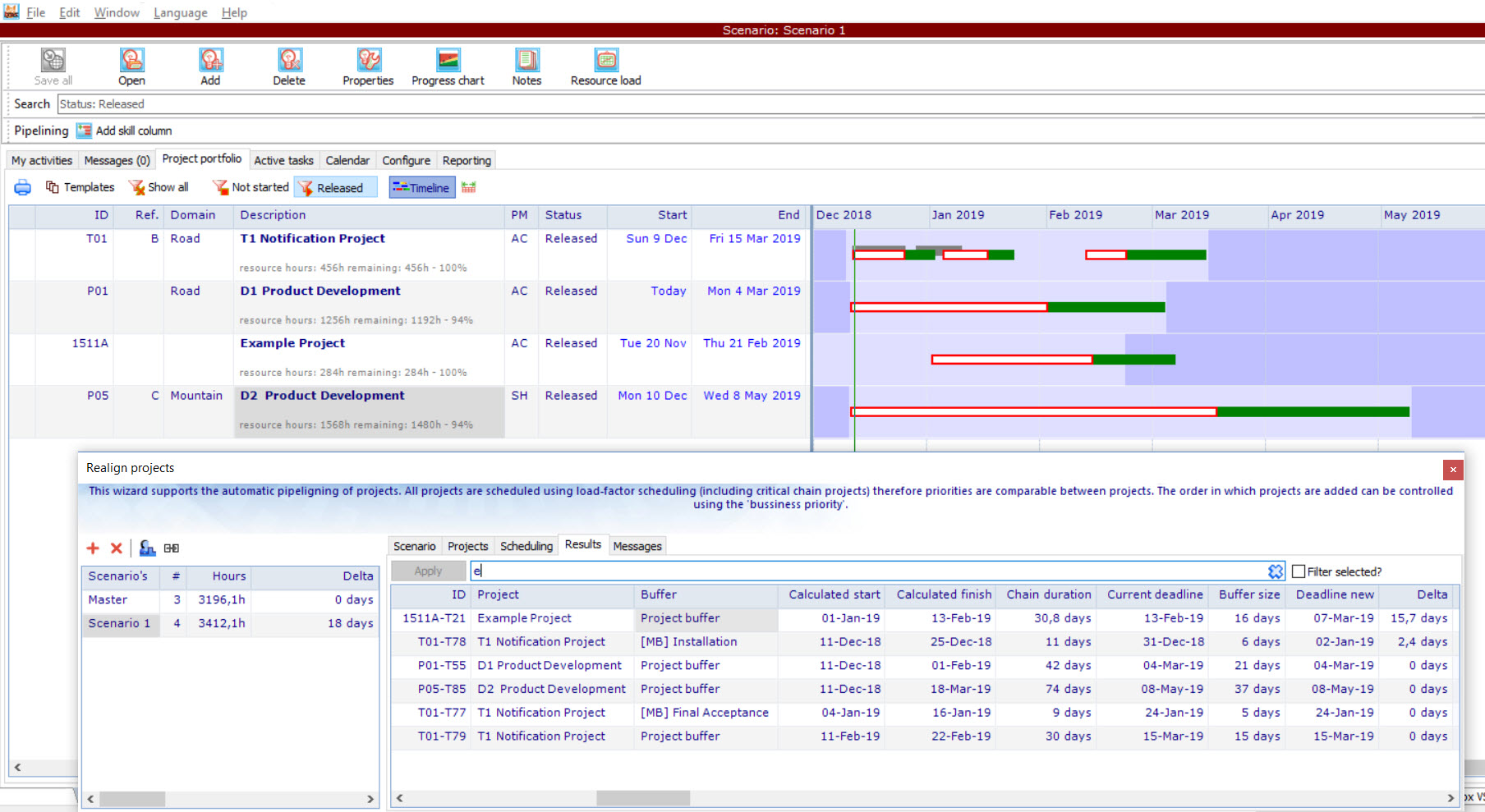Click the Apply button
The height and width of the screenshot is (812, 1485).
[428, 571]
